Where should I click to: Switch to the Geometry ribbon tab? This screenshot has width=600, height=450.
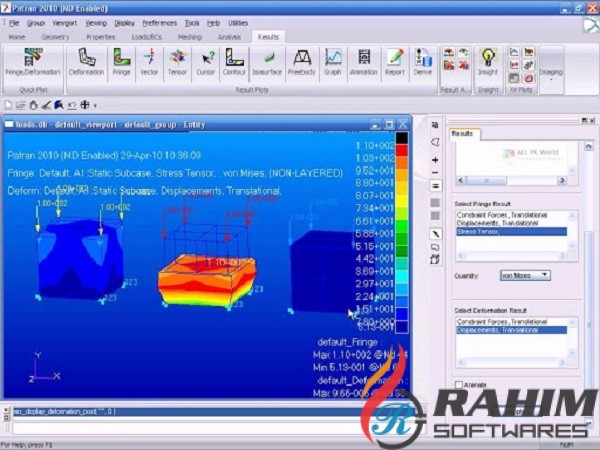(x=55, y=37)
